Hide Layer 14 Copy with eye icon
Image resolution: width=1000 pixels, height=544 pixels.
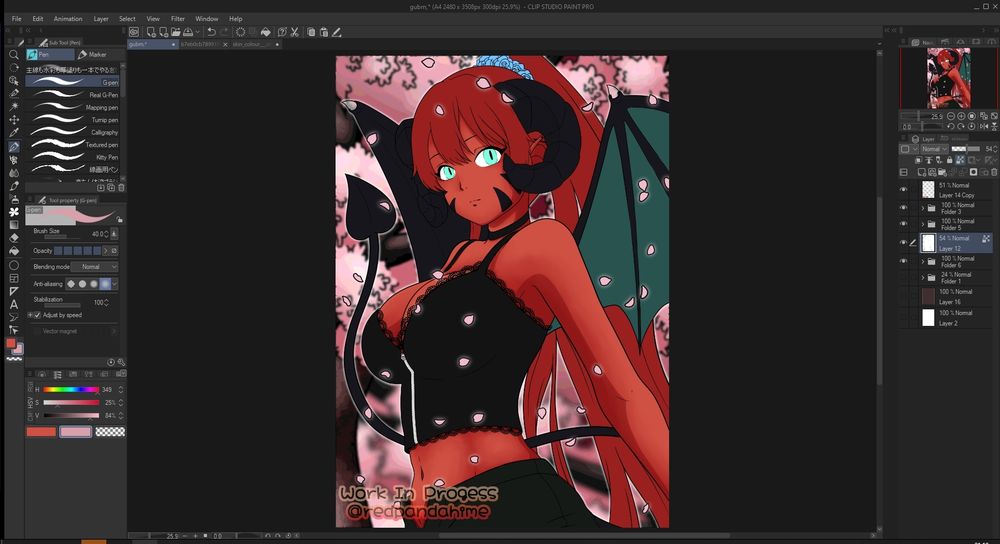click(x=903, y=190)
